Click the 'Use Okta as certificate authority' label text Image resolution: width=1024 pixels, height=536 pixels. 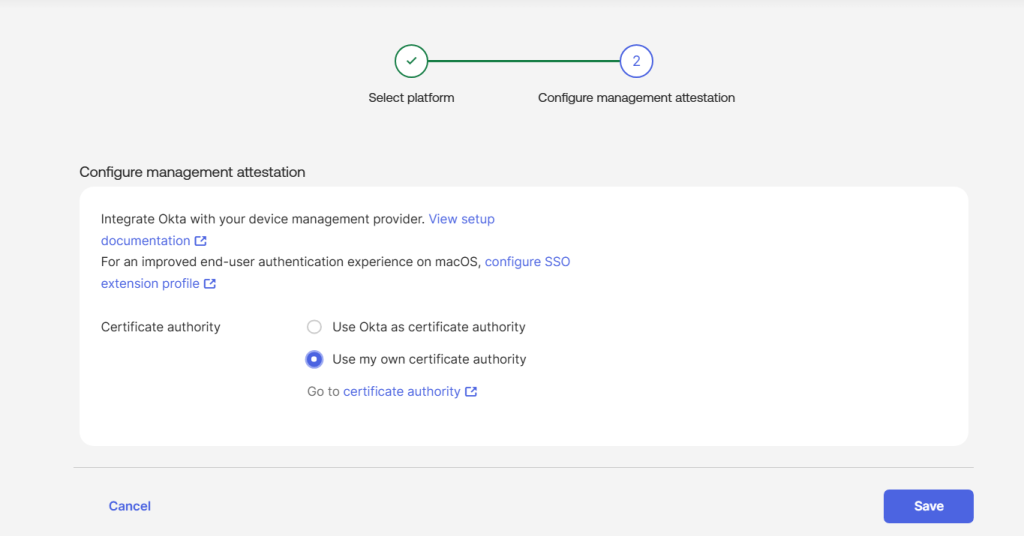coord(428,327)
